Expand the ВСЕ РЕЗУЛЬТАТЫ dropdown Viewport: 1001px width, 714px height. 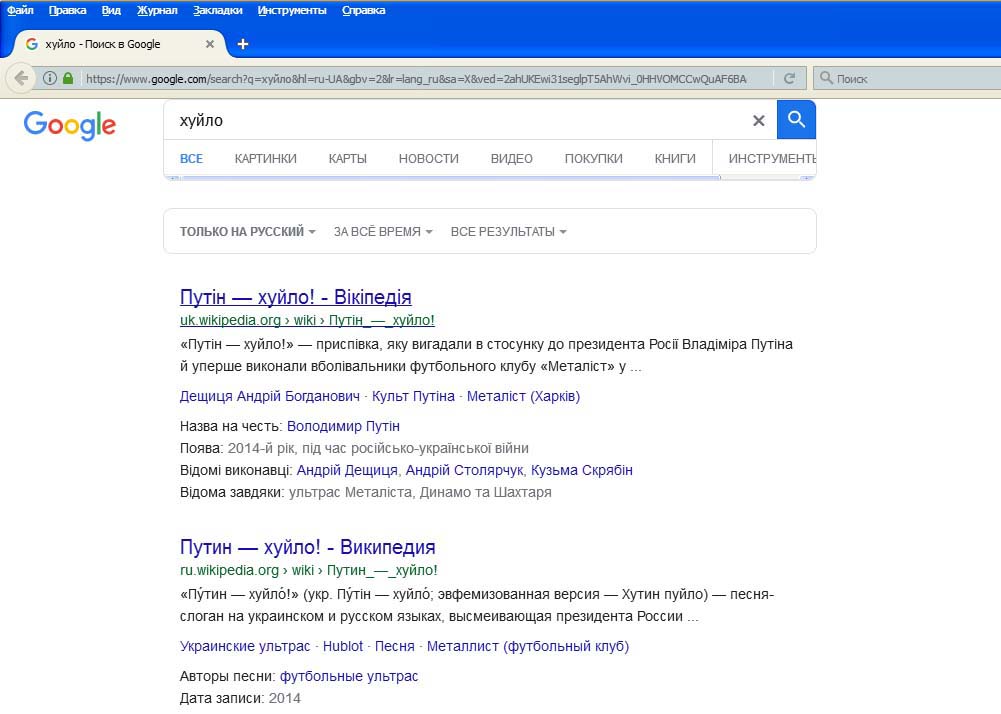tap(509, 232)
